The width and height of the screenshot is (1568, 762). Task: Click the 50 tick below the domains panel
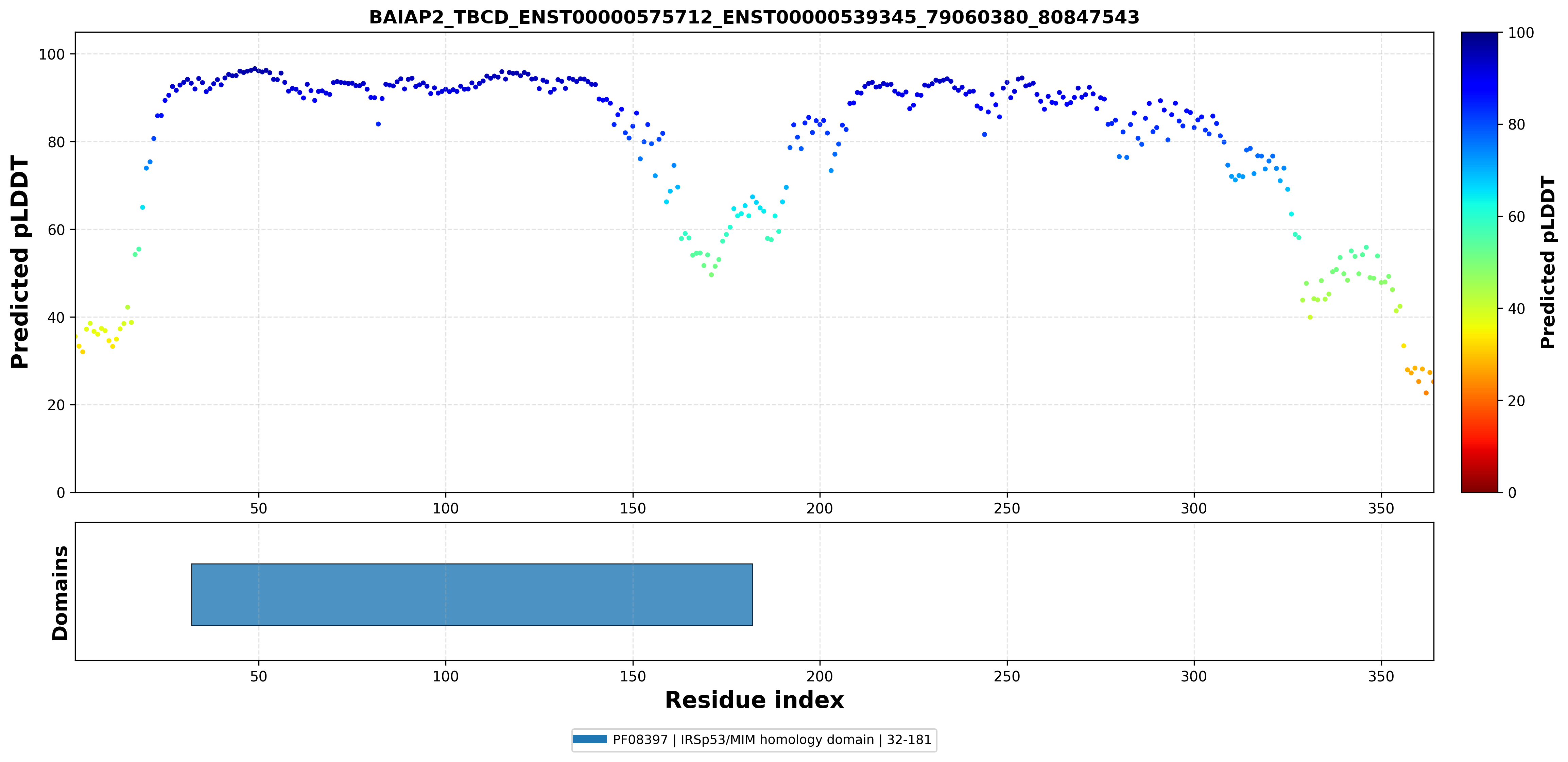(x=259, y=677)
